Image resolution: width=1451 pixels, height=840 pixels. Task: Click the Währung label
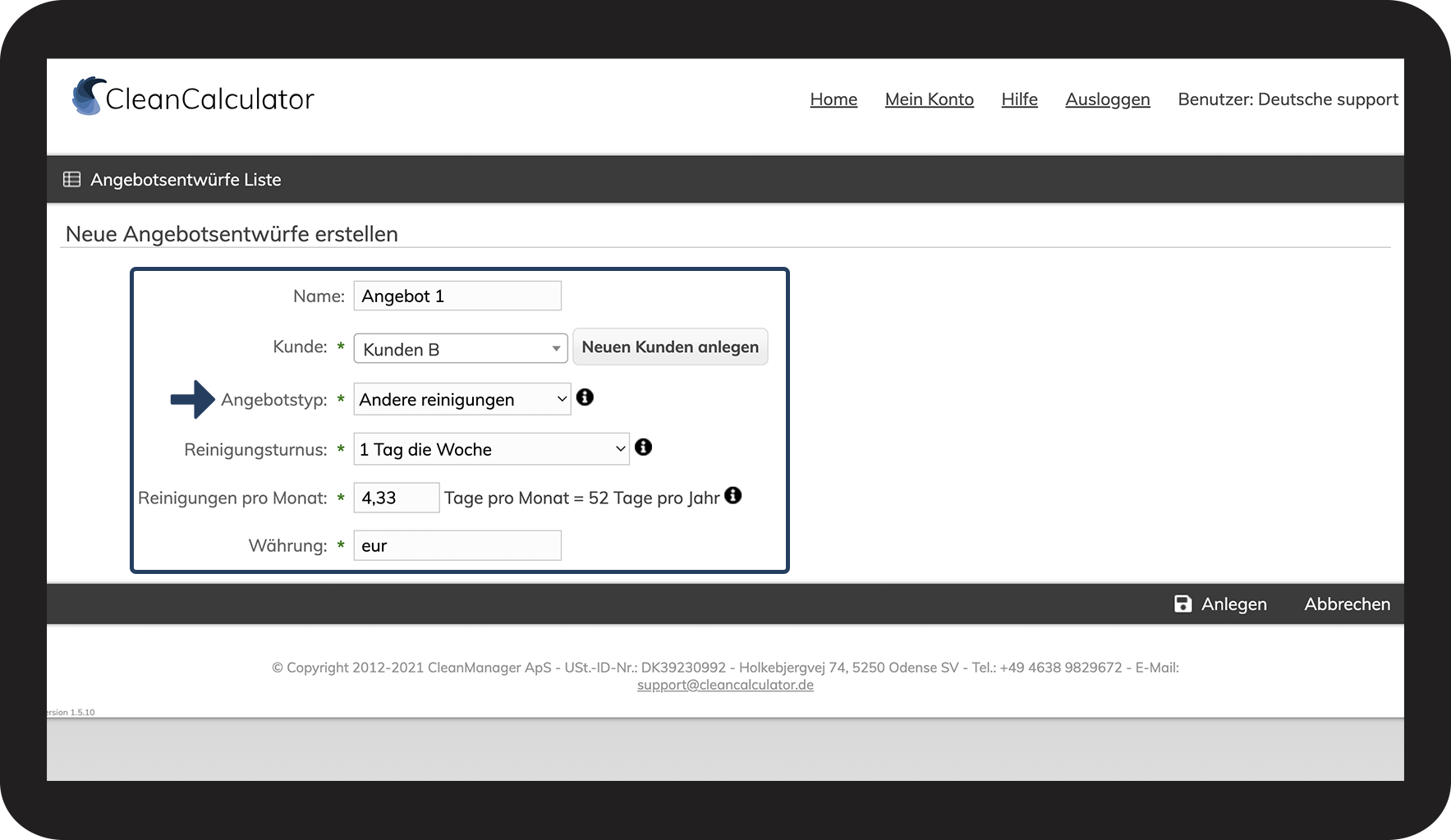287,546
